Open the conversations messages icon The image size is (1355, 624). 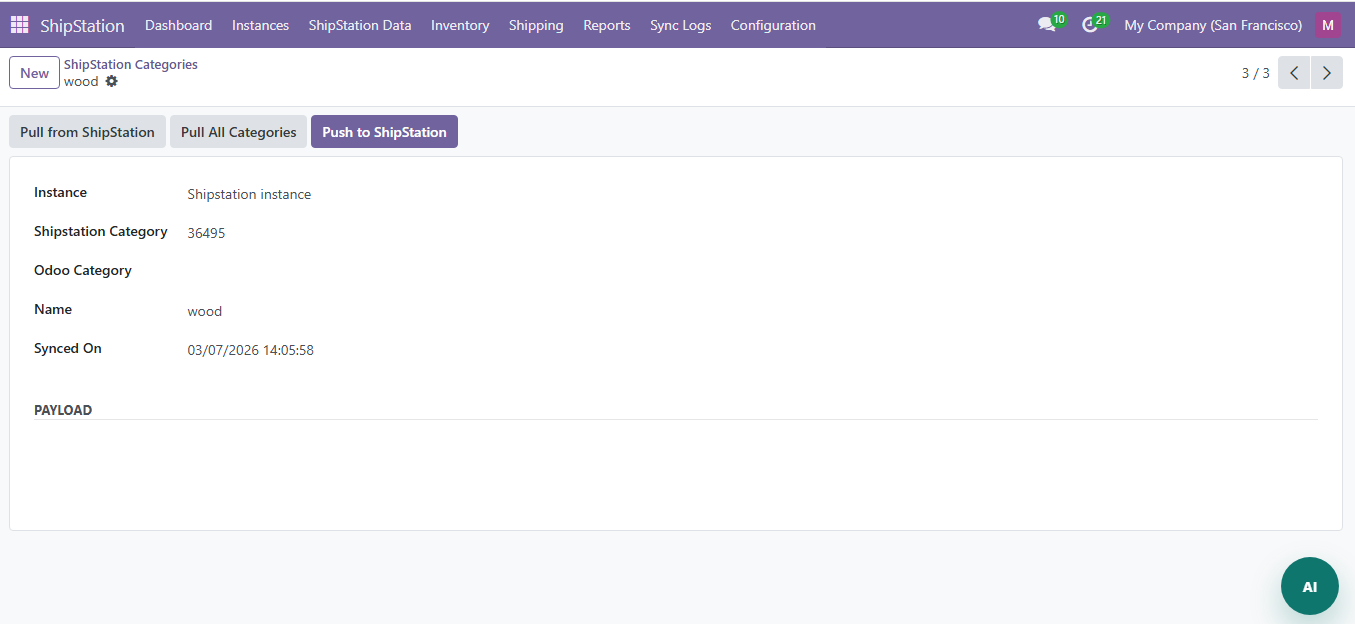1047,25
